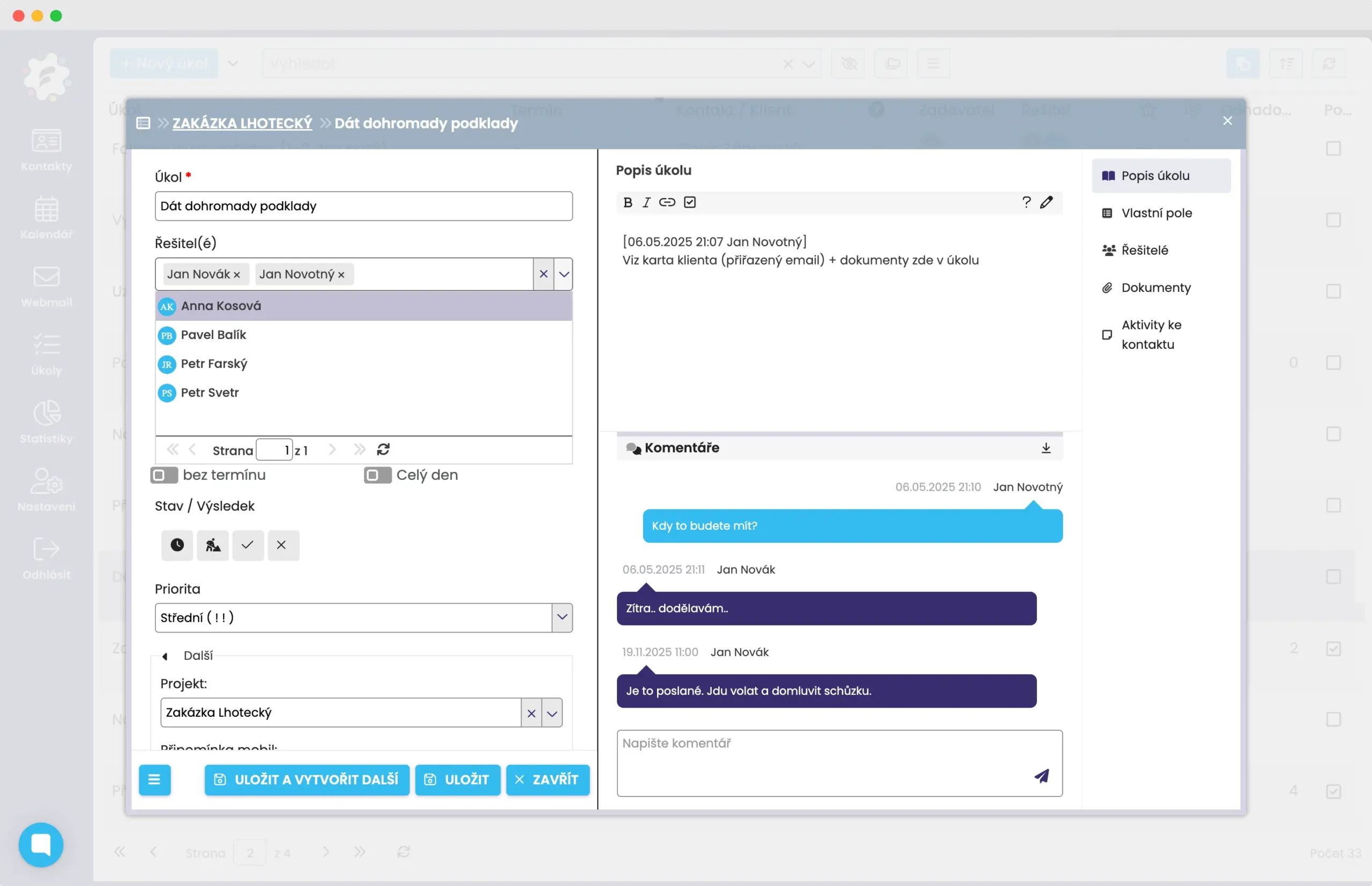The image size is (1372, 886).
Task: Expand the Projekt dropdown arrow
Action: [552, 714]
